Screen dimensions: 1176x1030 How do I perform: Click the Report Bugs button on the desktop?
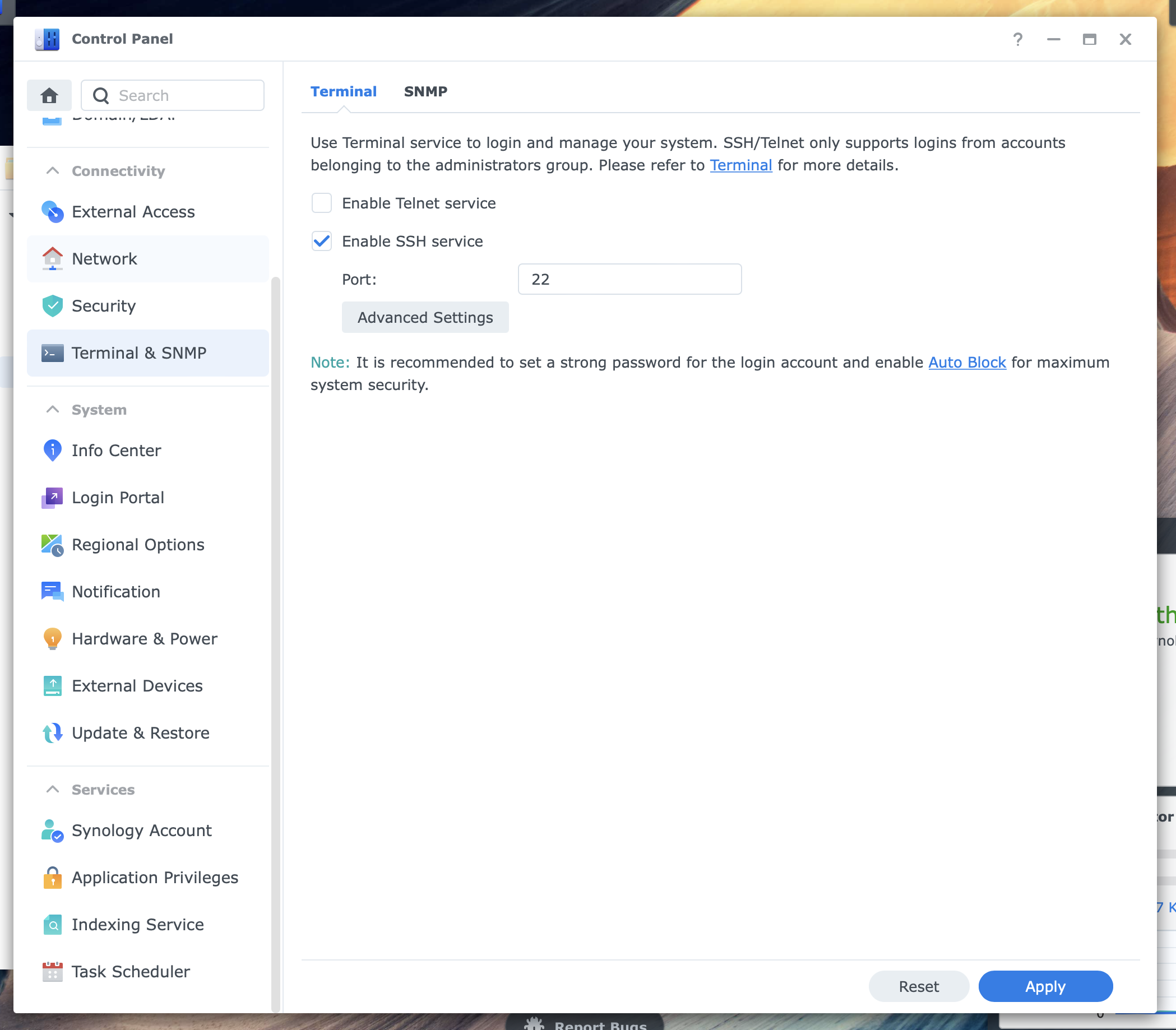585,1023
